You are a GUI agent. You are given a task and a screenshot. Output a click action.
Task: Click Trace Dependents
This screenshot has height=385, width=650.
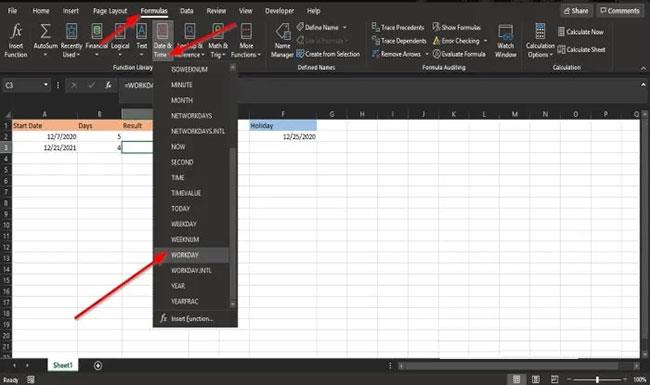click(399, 41)
